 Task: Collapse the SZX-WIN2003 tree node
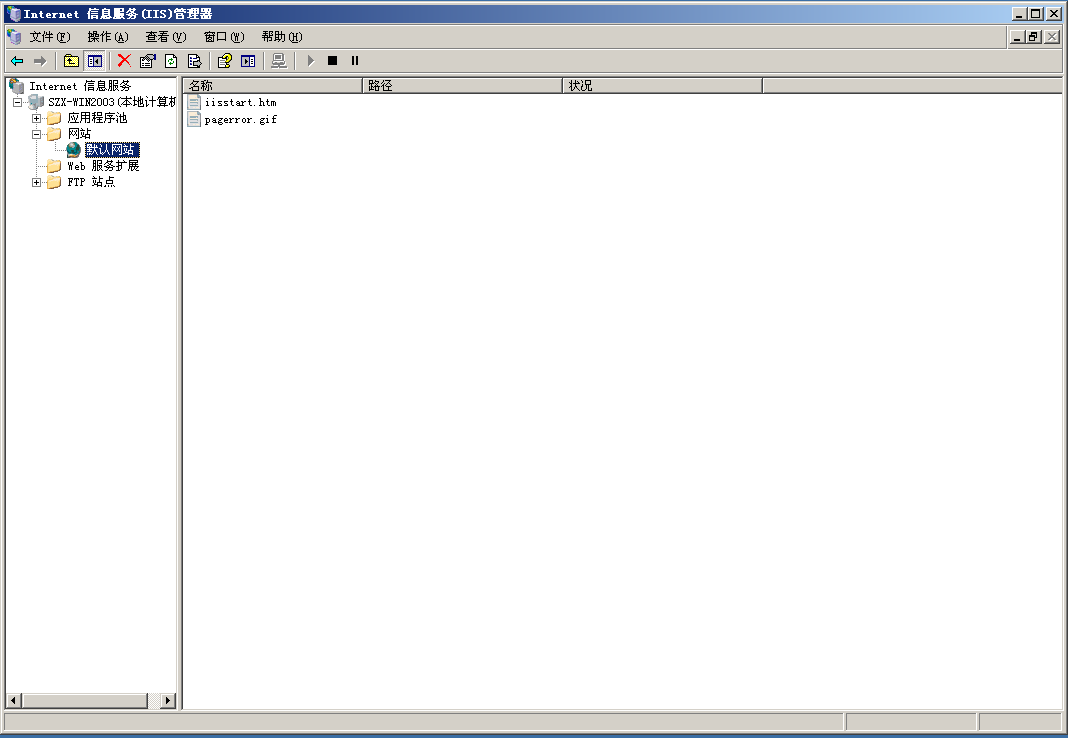tap(18, 102)
